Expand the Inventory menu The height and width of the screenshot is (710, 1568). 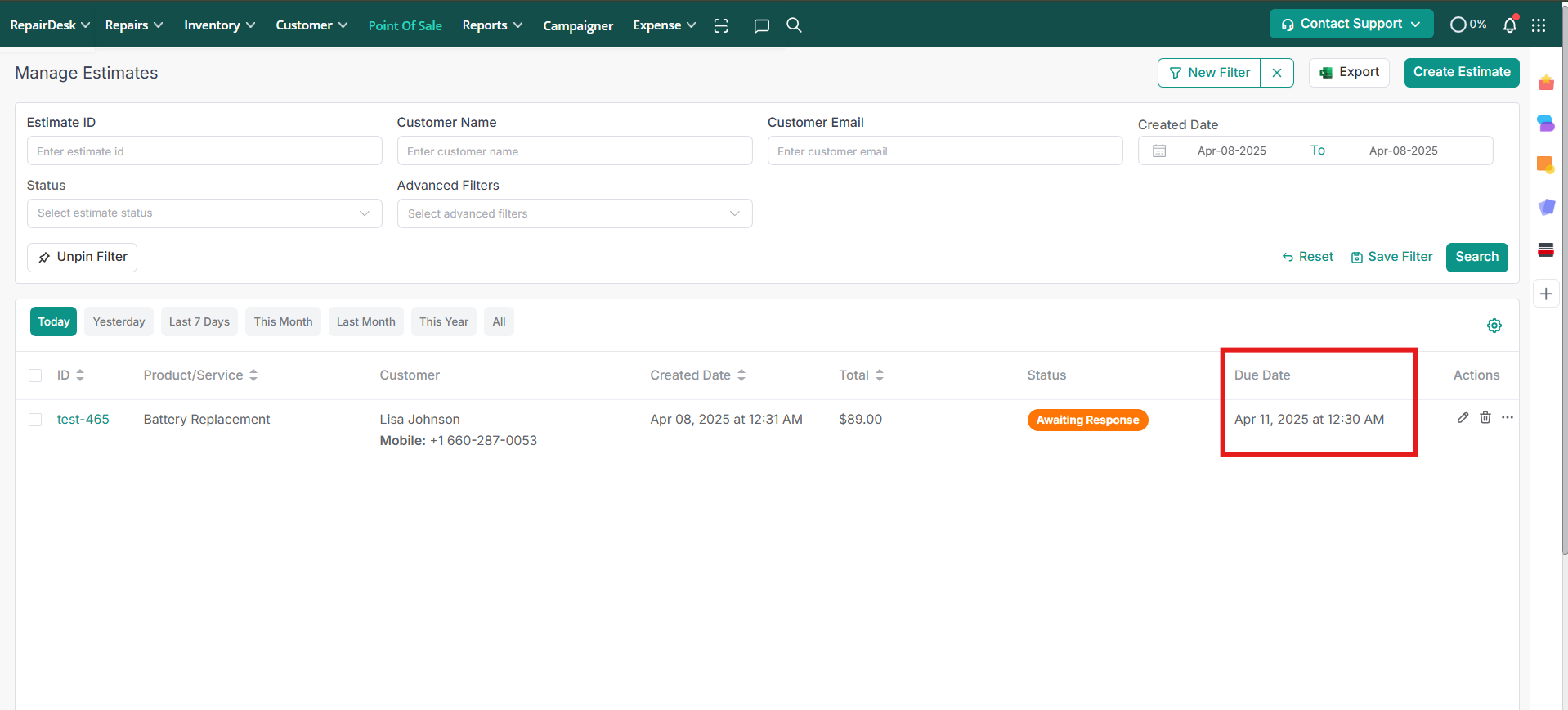(220, 25)
